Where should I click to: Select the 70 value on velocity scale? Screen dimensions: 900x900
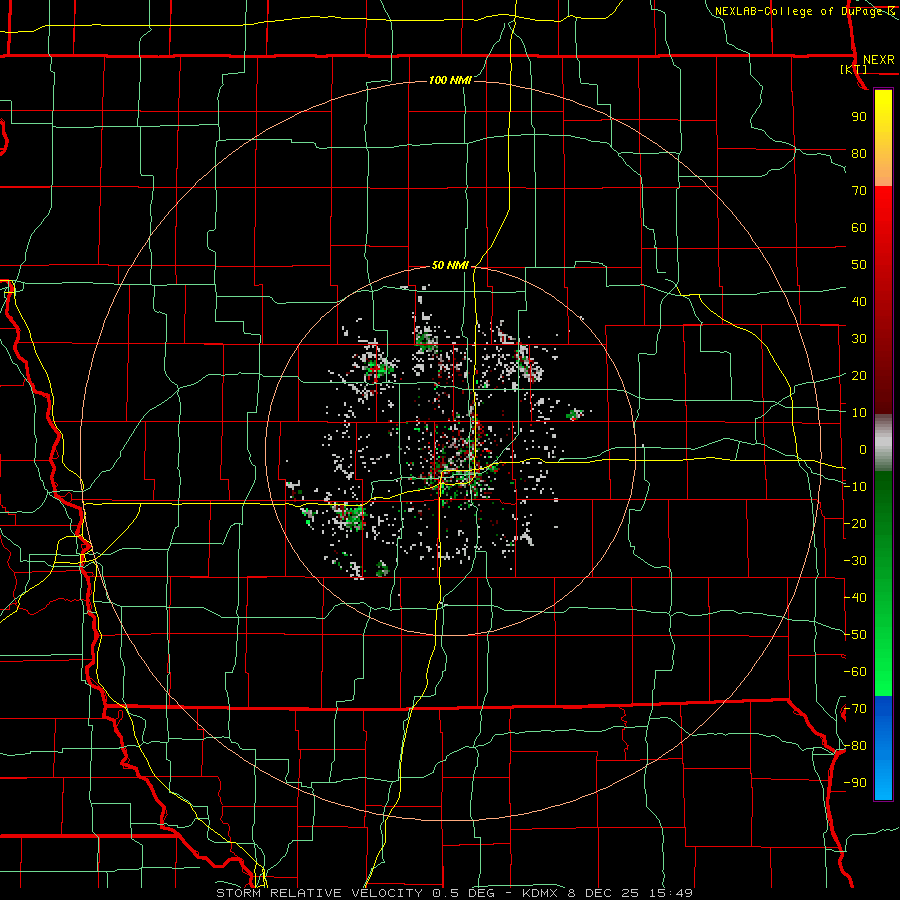click(x=859, y=191)
